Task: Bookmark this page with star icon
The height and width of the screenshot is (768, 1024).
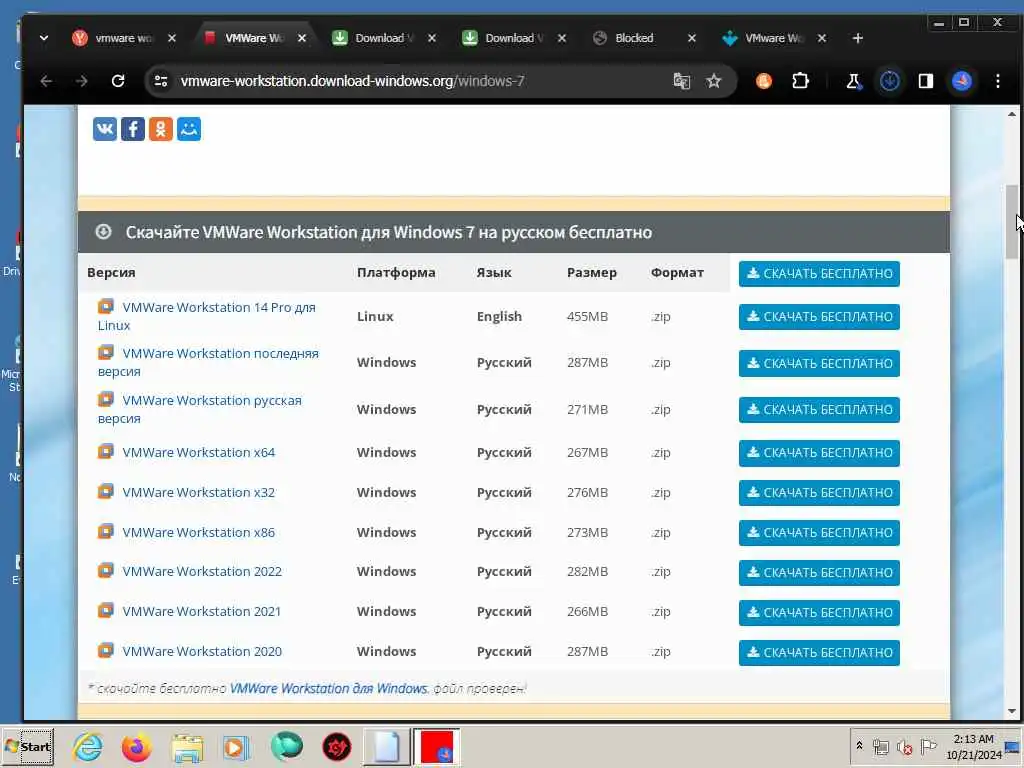Action: pyautogui.click(x=714, y=81)
